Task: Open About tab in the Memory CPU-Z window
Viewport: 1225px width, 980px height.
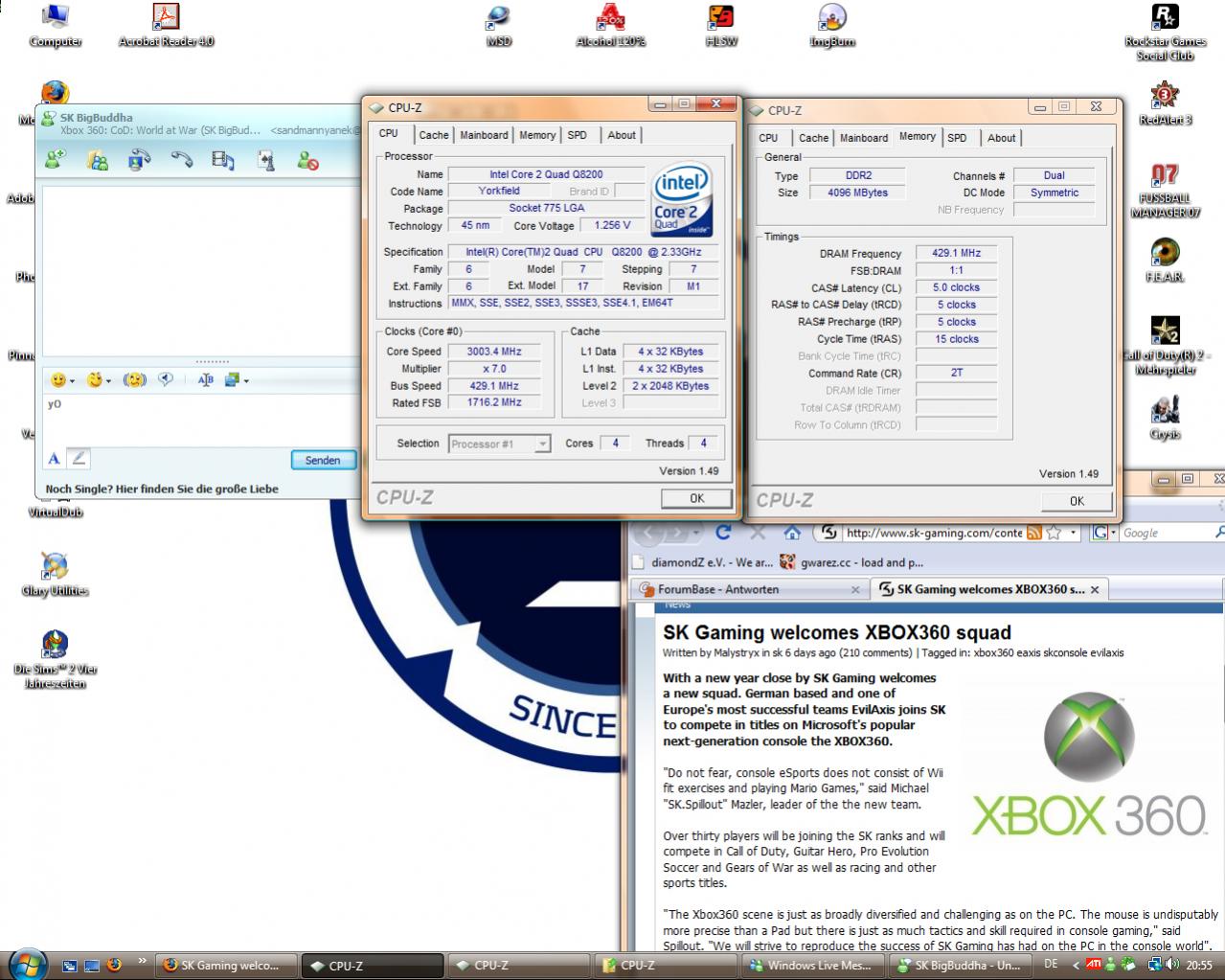Action: coord(1001,138)
